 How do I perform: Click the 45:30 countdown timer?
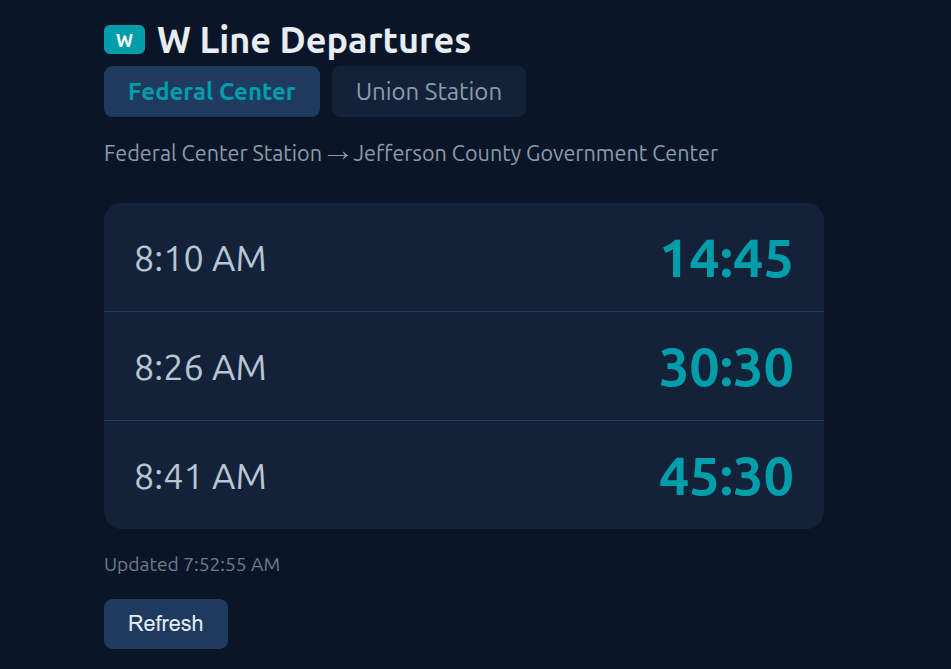click(727, 475)
